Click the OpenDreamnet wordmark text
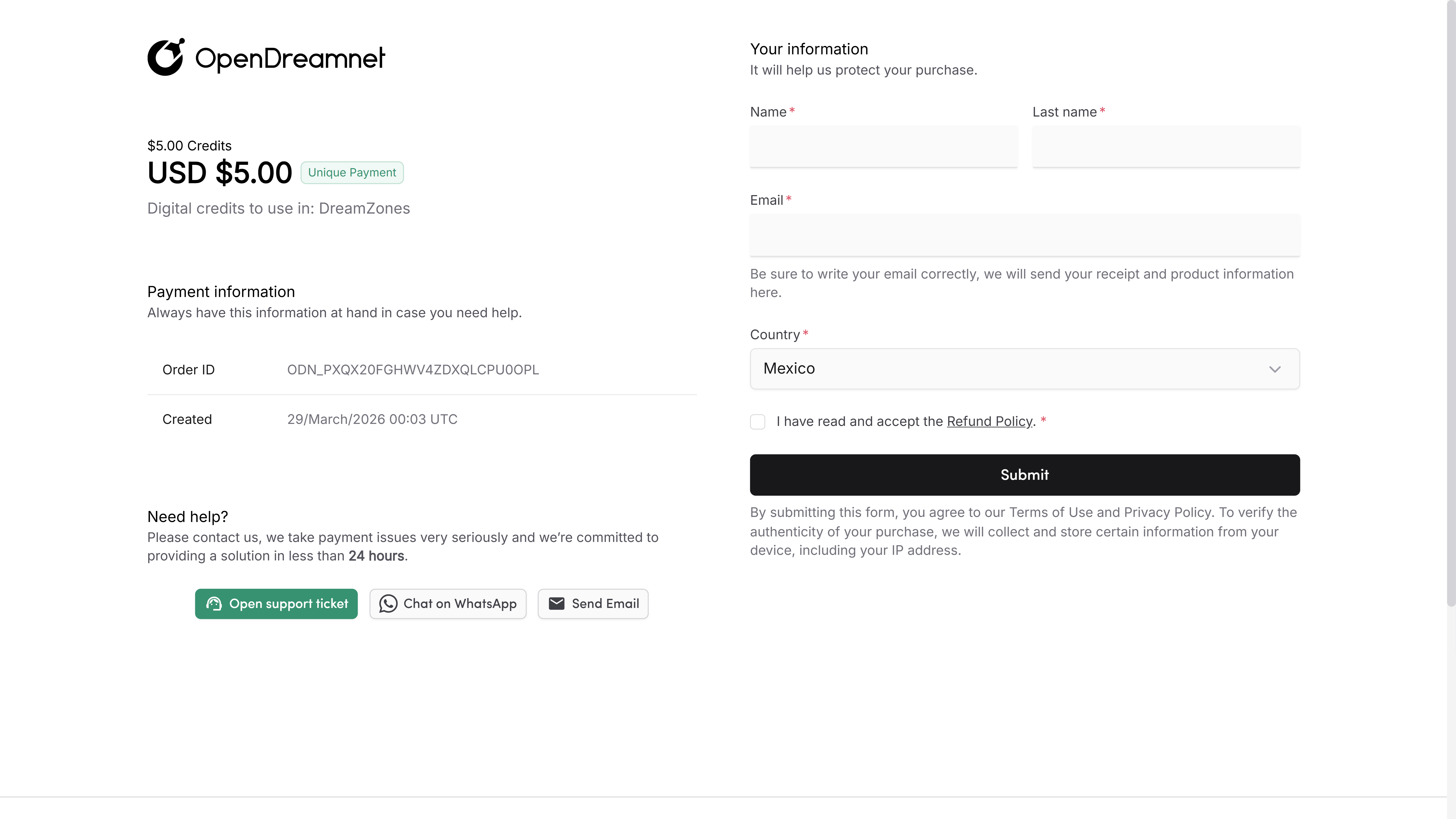 tap(289, 58)
